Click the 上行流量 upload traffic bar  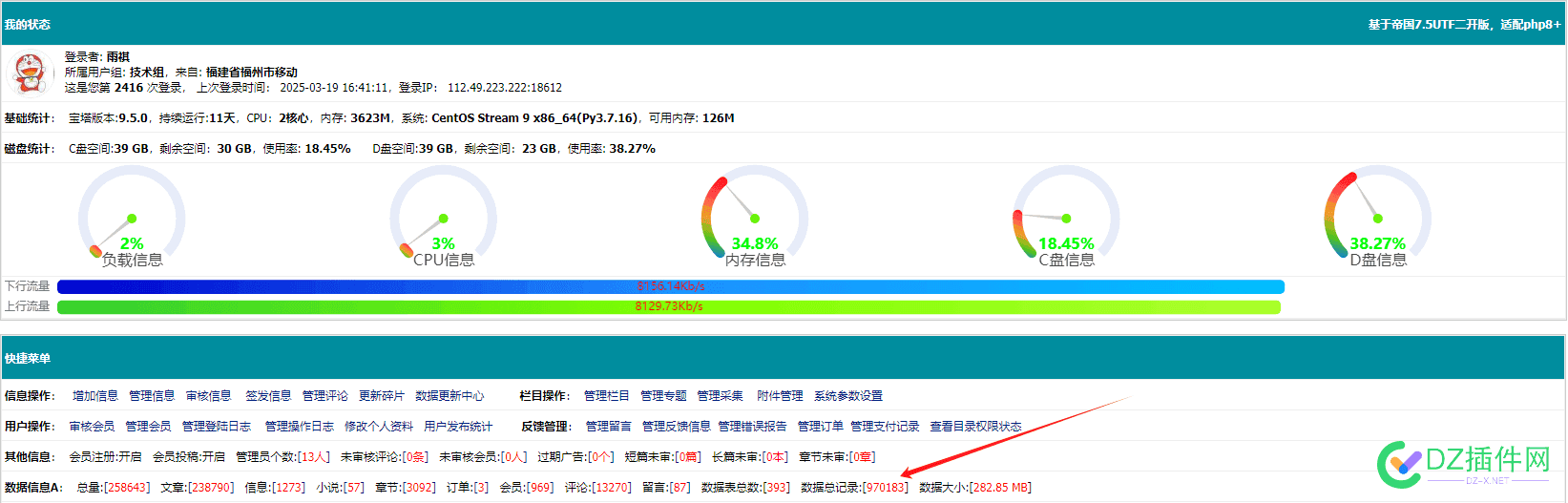point(668,306)
